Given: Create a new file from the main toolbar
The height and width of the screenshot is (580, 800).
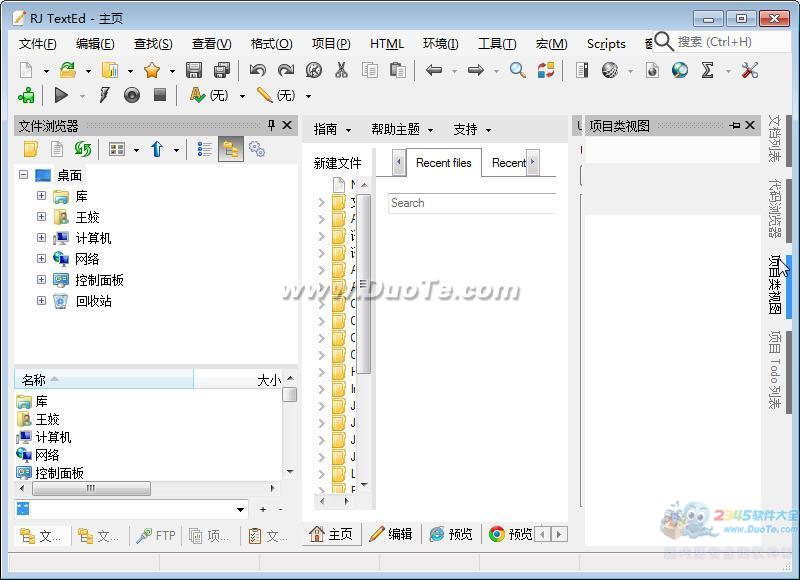Looking at the screenshot, I should coord(26,70).
